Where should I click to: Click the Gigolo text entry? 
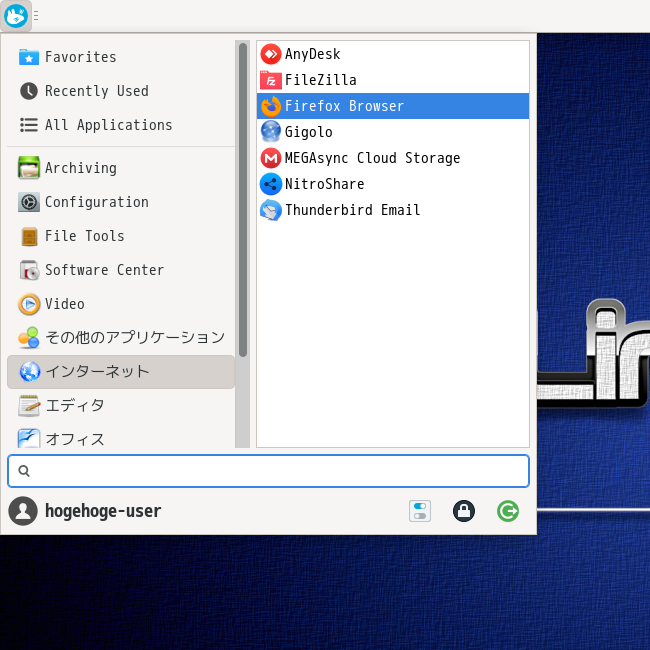point(308,132)
